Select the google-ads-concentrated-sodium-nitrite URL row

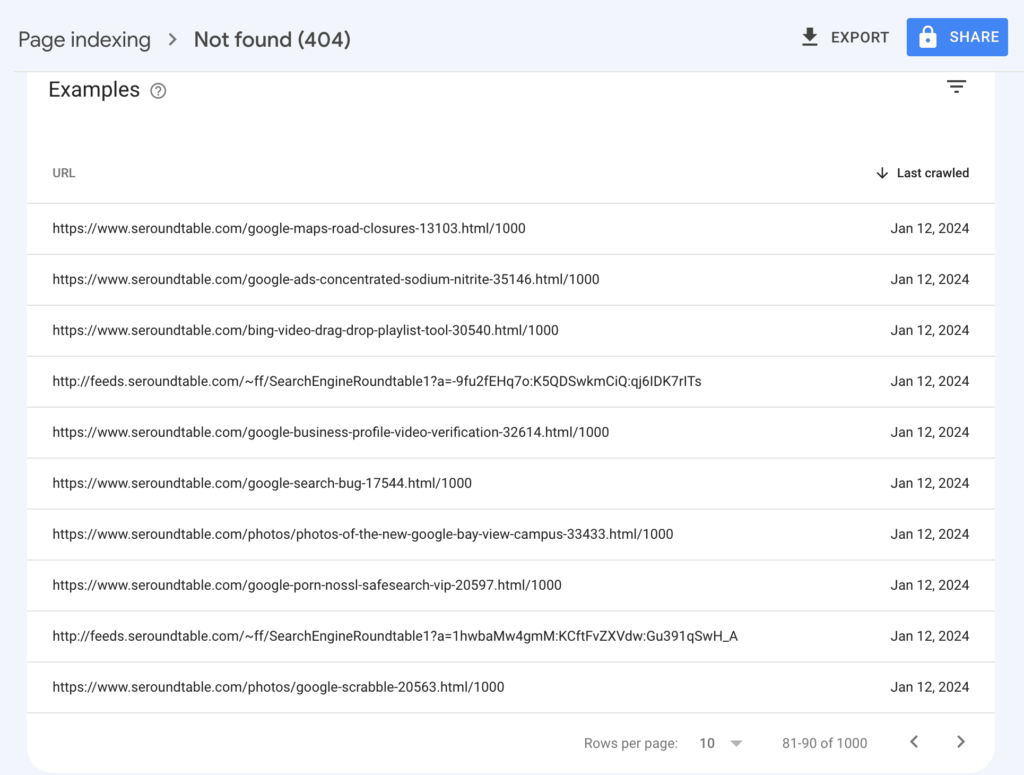(x=326, y=279)
